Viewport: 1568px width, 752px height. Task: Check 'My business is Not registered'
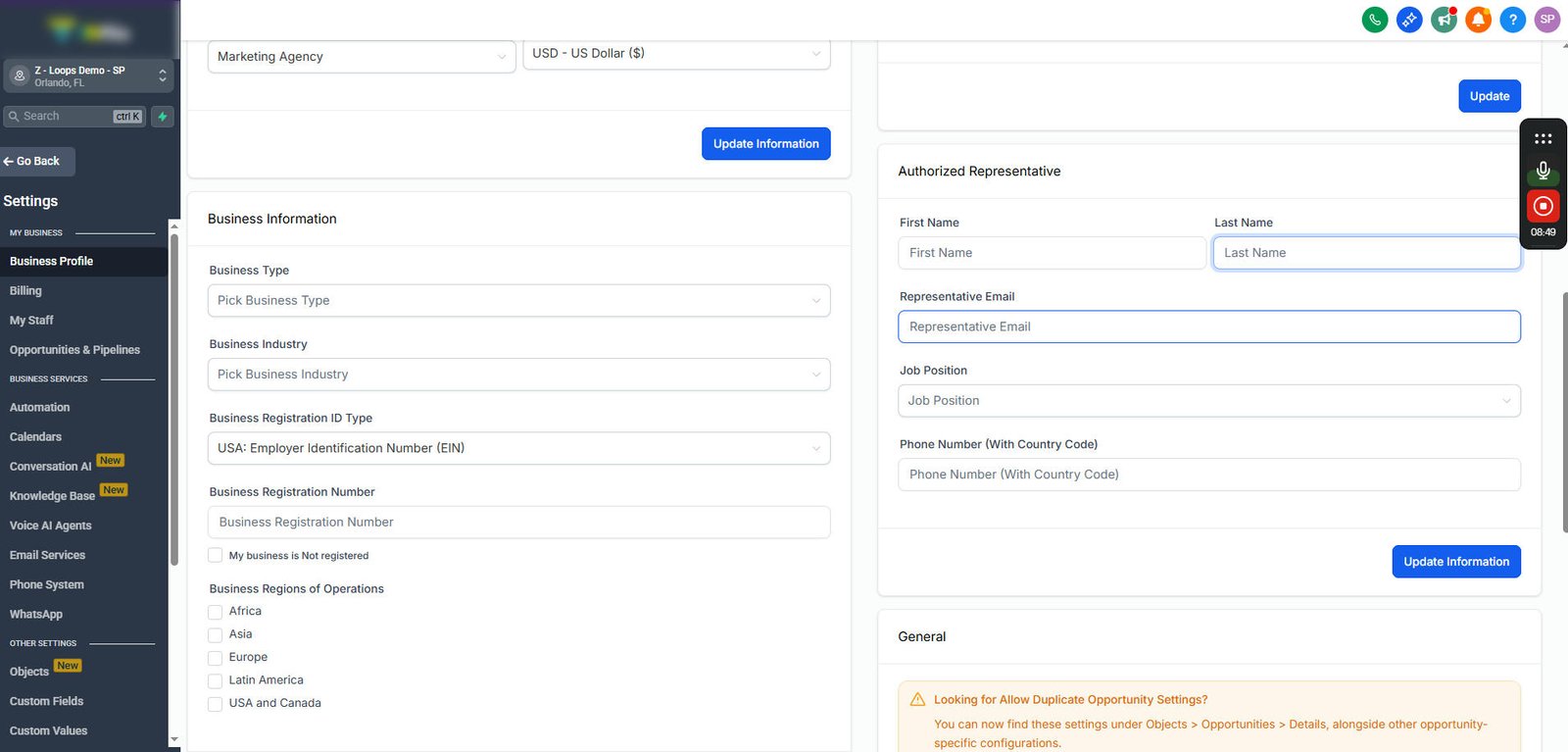[216, 555]
